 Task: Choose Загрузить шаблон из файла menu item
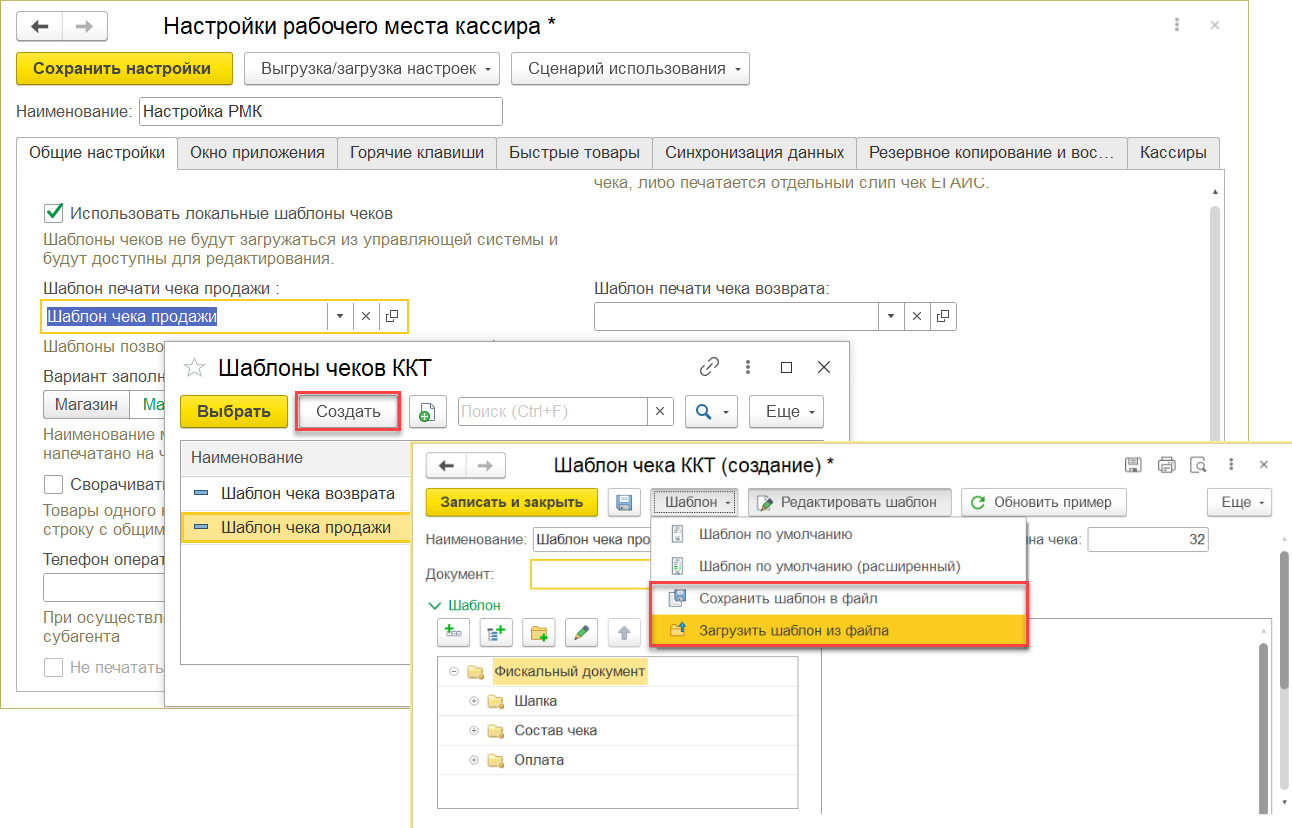coord(793,630)
